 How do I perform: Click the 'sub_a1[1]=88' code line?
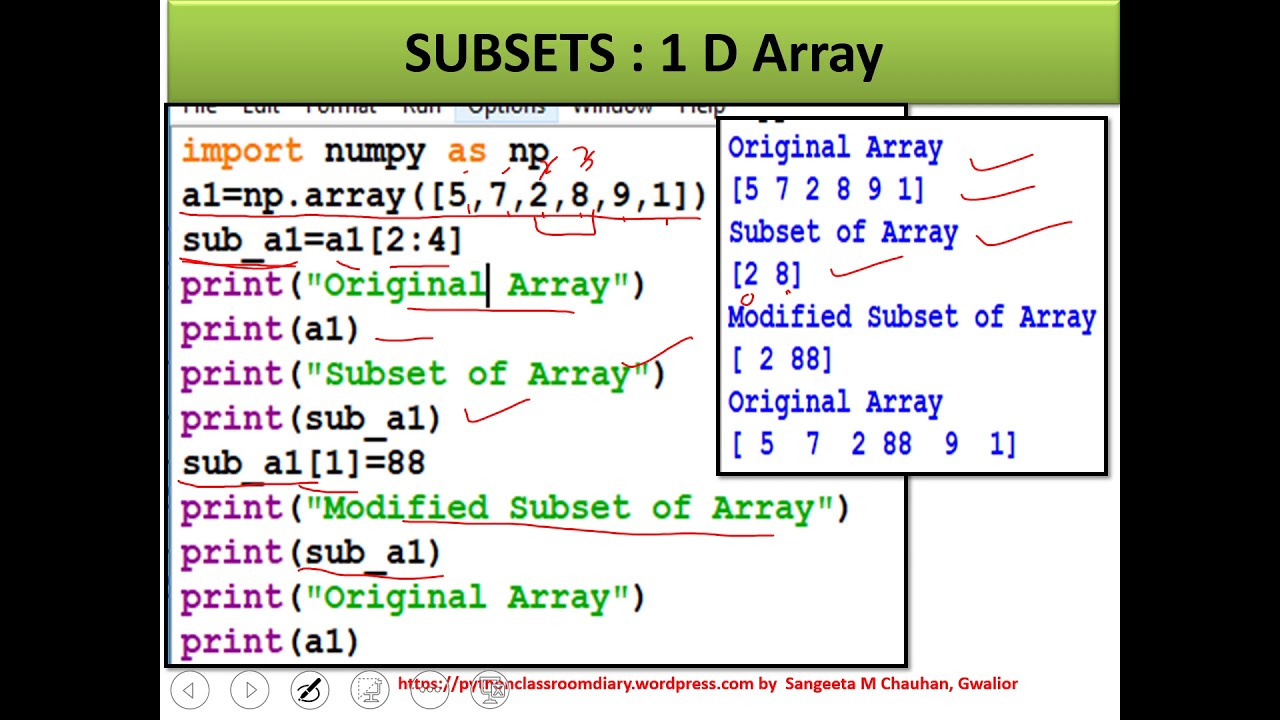click(303, 463)
